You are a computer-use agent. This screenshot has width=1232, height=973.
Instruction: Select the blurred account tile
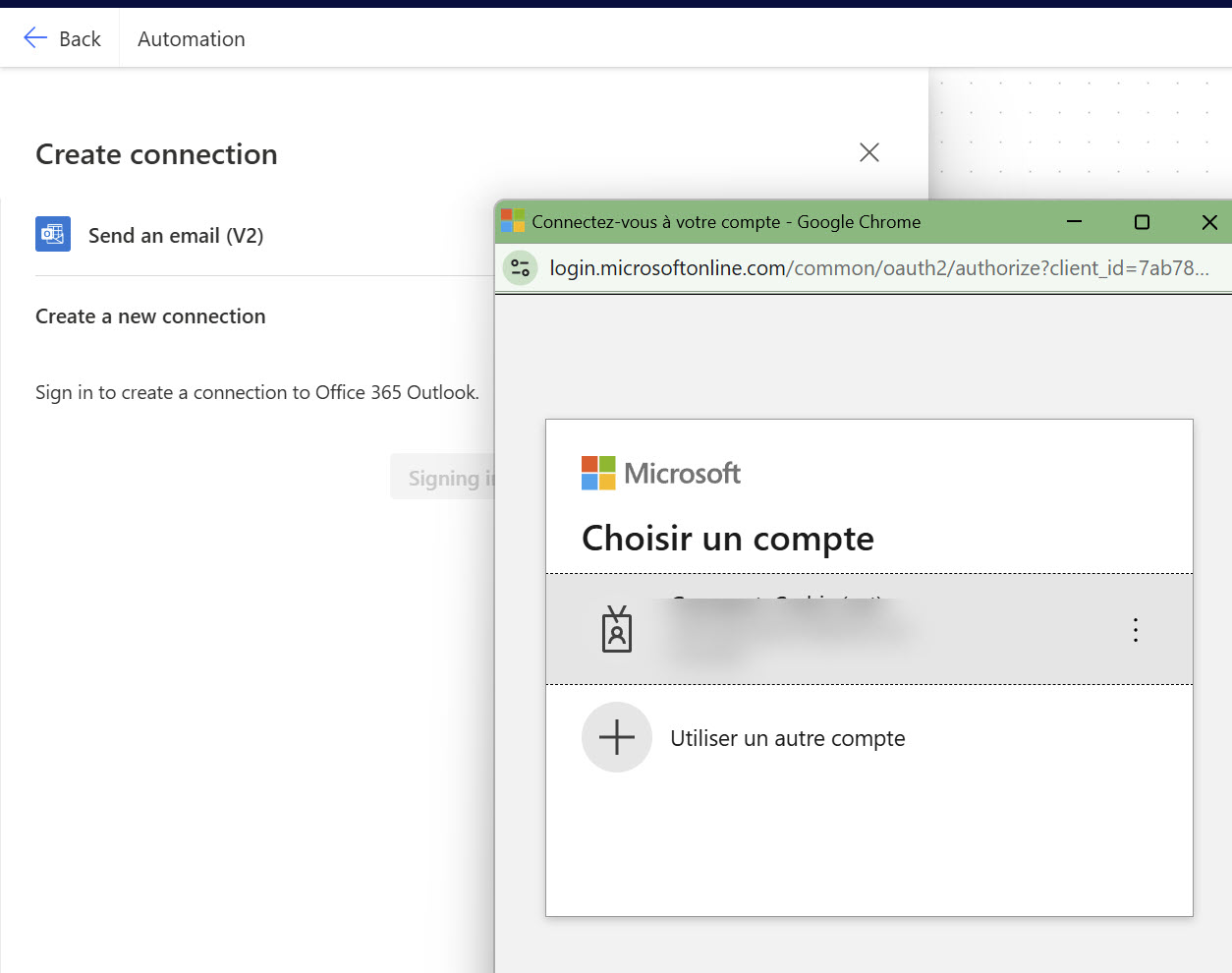pos(869,629)
